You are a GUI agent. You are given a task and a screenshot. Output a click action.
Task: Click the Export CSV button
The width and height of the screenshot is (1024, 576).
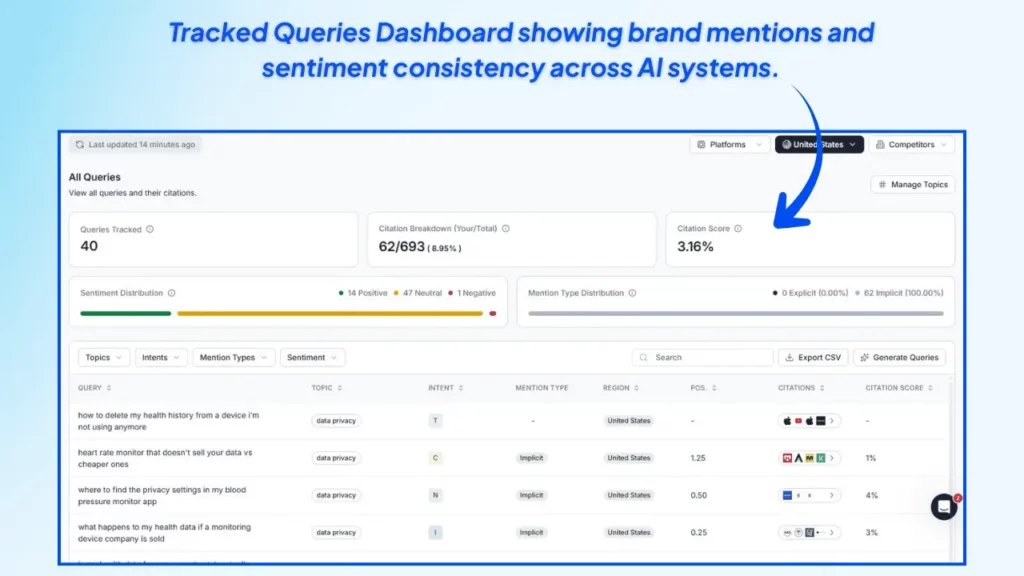(x=812, y=357)
